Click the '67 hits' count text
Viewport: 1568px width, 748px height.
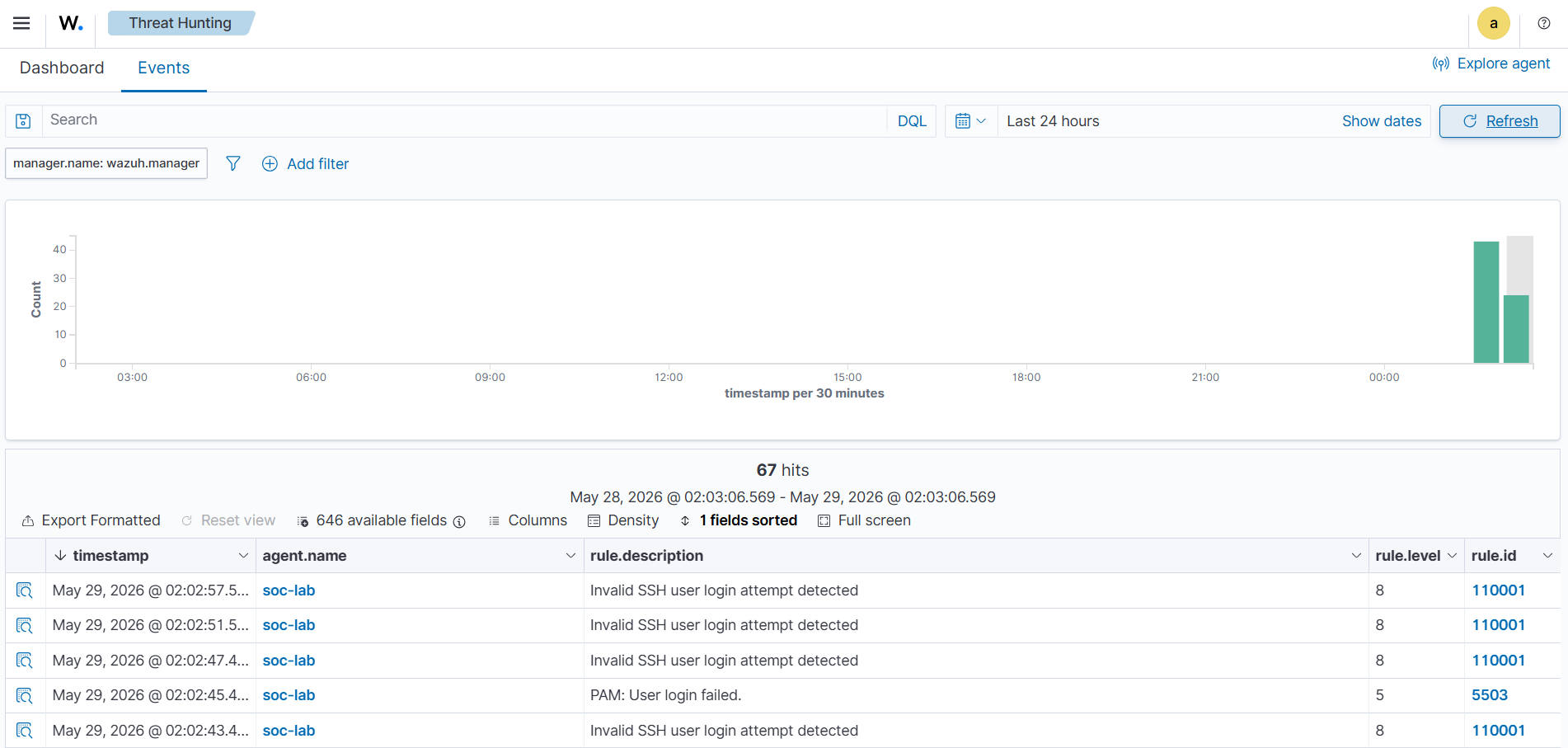coord(782,470)
